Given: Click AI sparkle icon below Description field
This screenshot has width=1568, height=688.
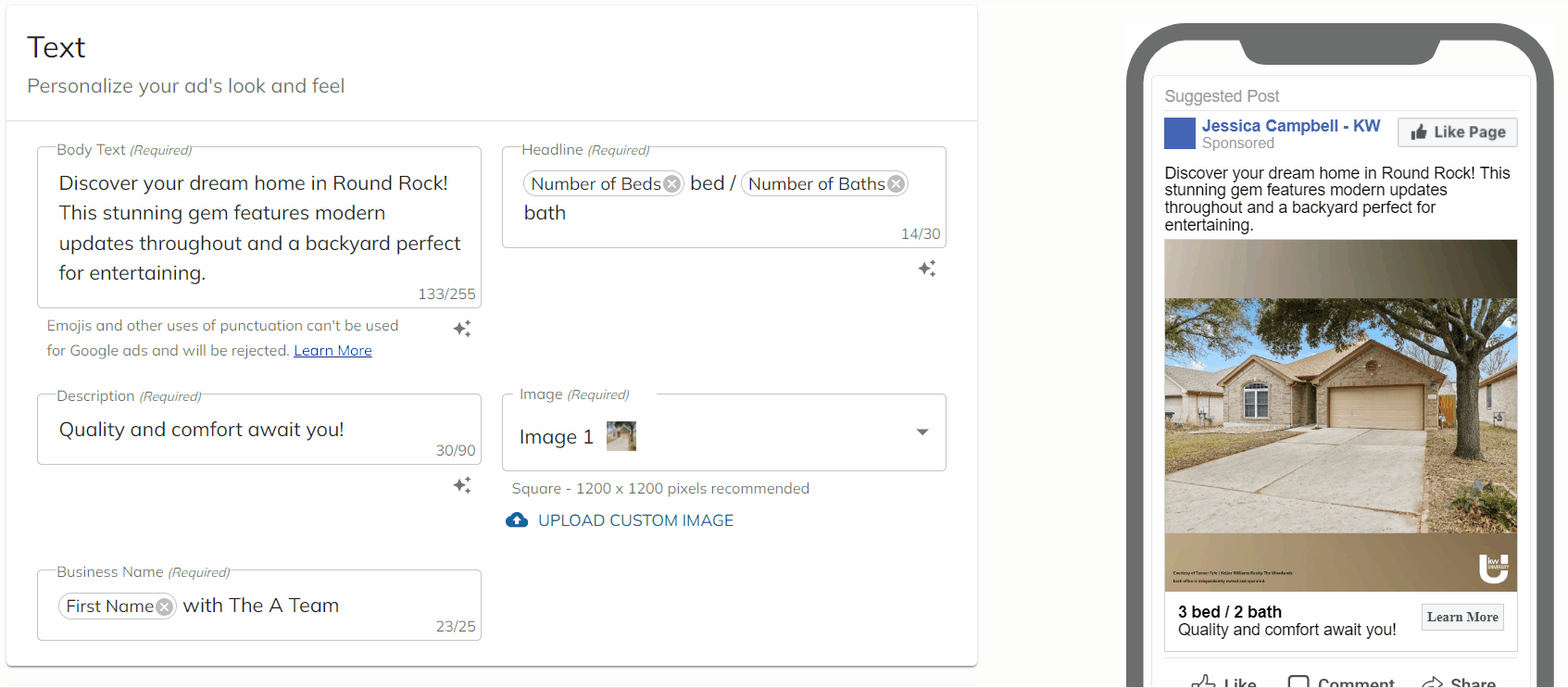Looking at the screenshot, I should [462, 485].
